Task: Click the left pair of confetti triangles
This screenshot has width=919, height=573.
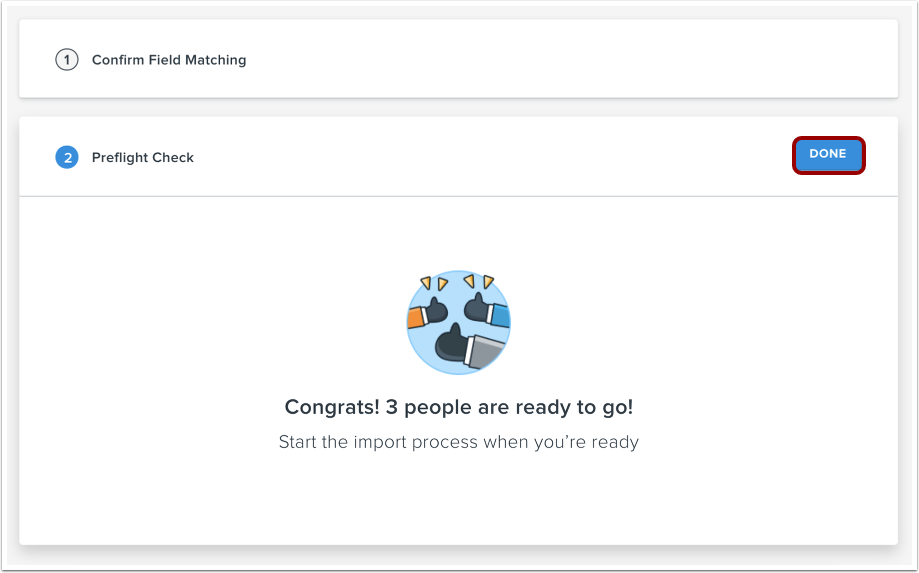Action: point(434,283)
